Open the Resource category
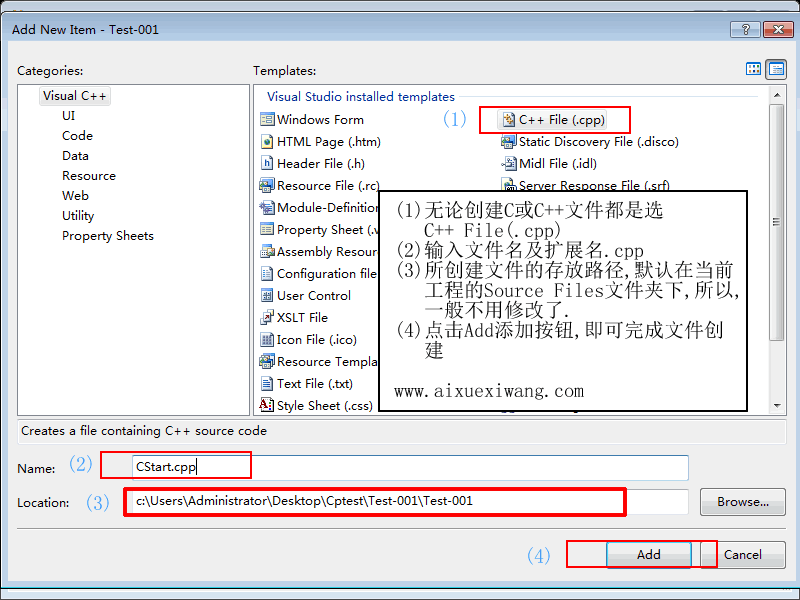This screenshot has height=600, width=800. (x=88, y=176)
